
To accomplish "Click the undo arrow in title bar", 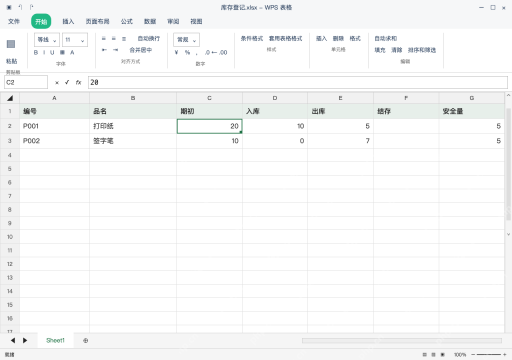I will [20, 7].
